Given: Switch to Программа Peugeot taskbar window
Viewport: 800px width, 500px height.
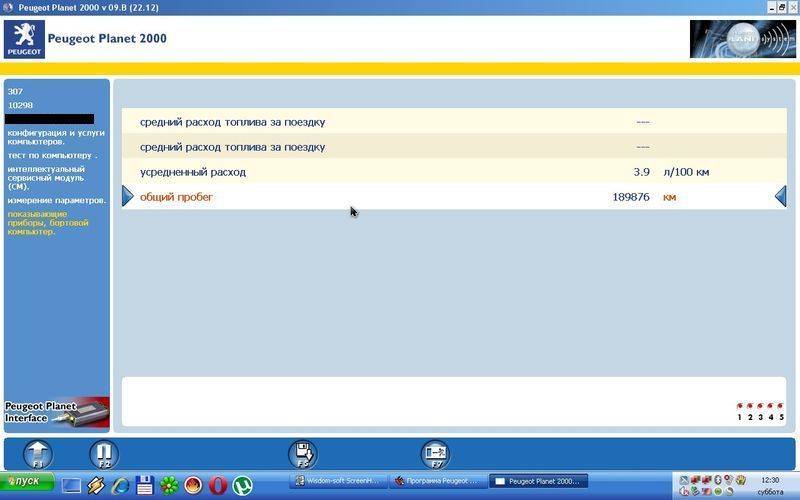Looking at the screenshot, I should pyautogui.click(x=437, y=481).
